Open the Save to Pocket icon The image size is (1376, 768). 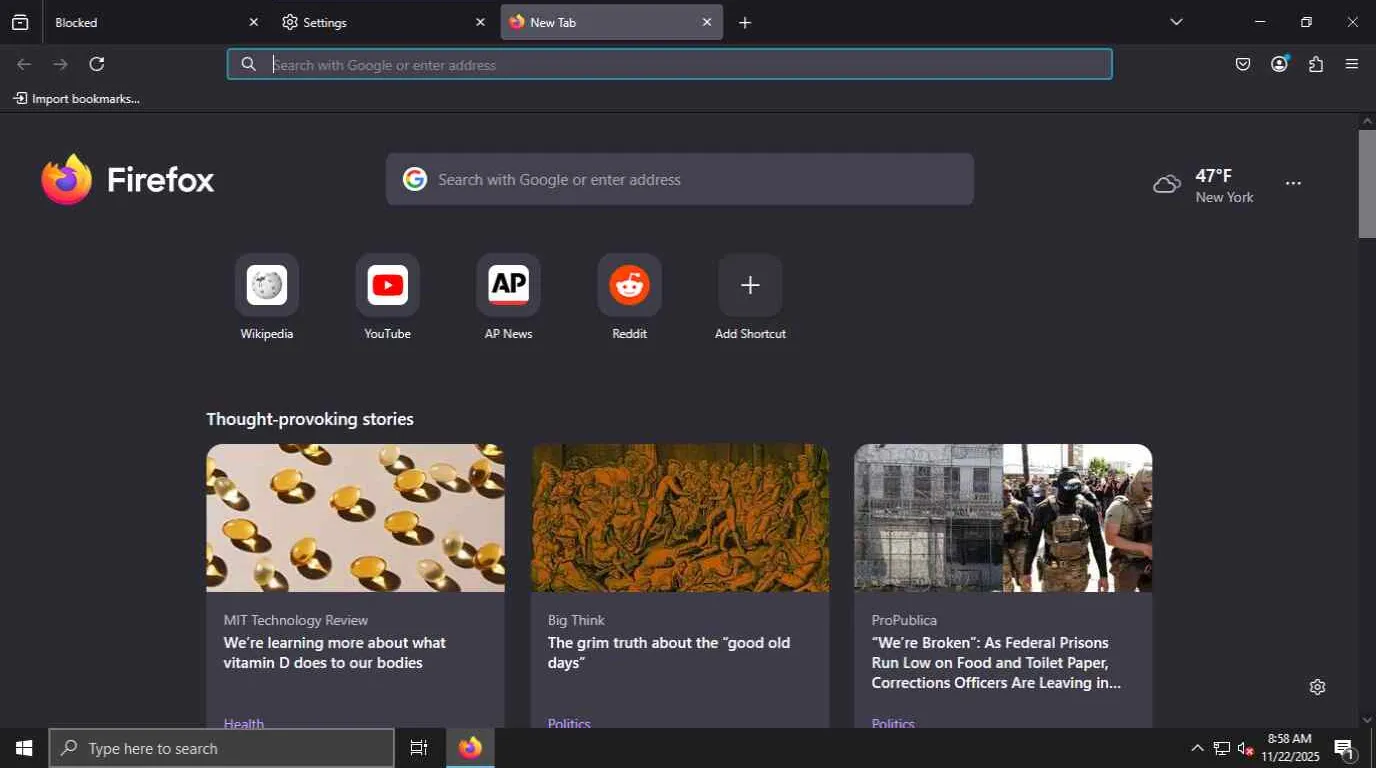pos(1243,64)
